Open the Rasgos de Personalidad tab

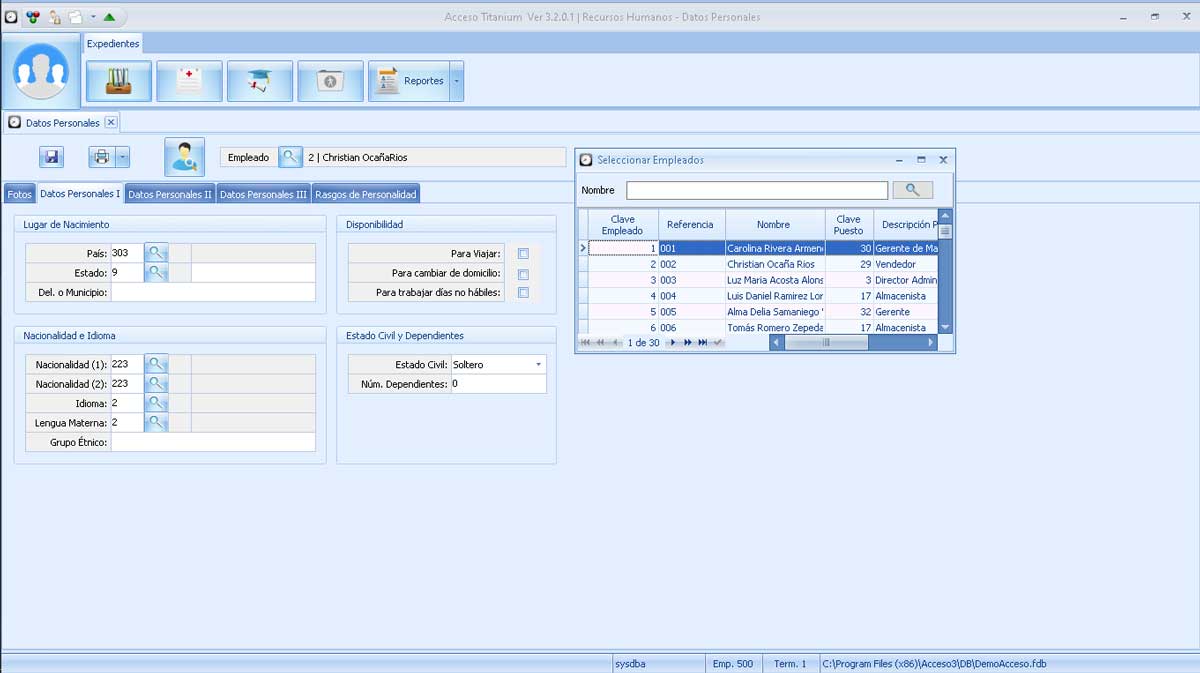pos(365,194)
